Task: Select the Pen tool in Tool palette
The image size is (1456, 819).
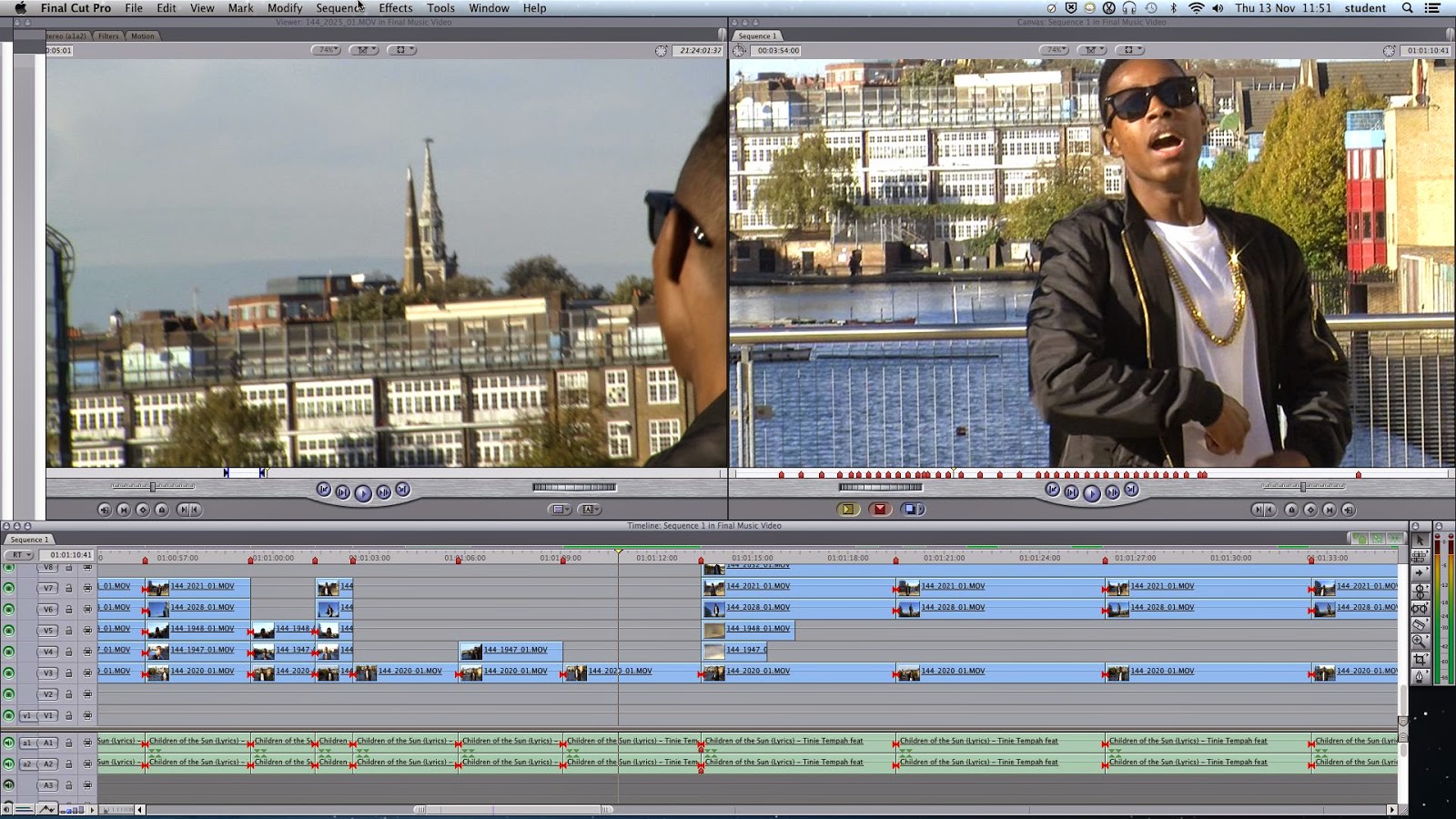Action: coord(1420,676)
